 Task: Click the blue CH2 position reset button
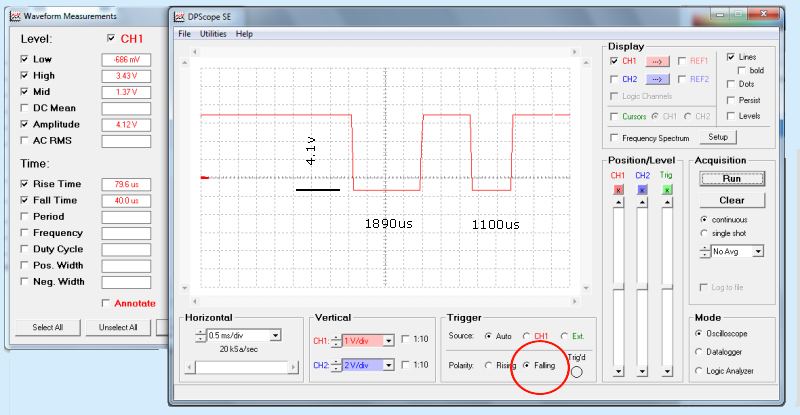[x=642, y=190]
